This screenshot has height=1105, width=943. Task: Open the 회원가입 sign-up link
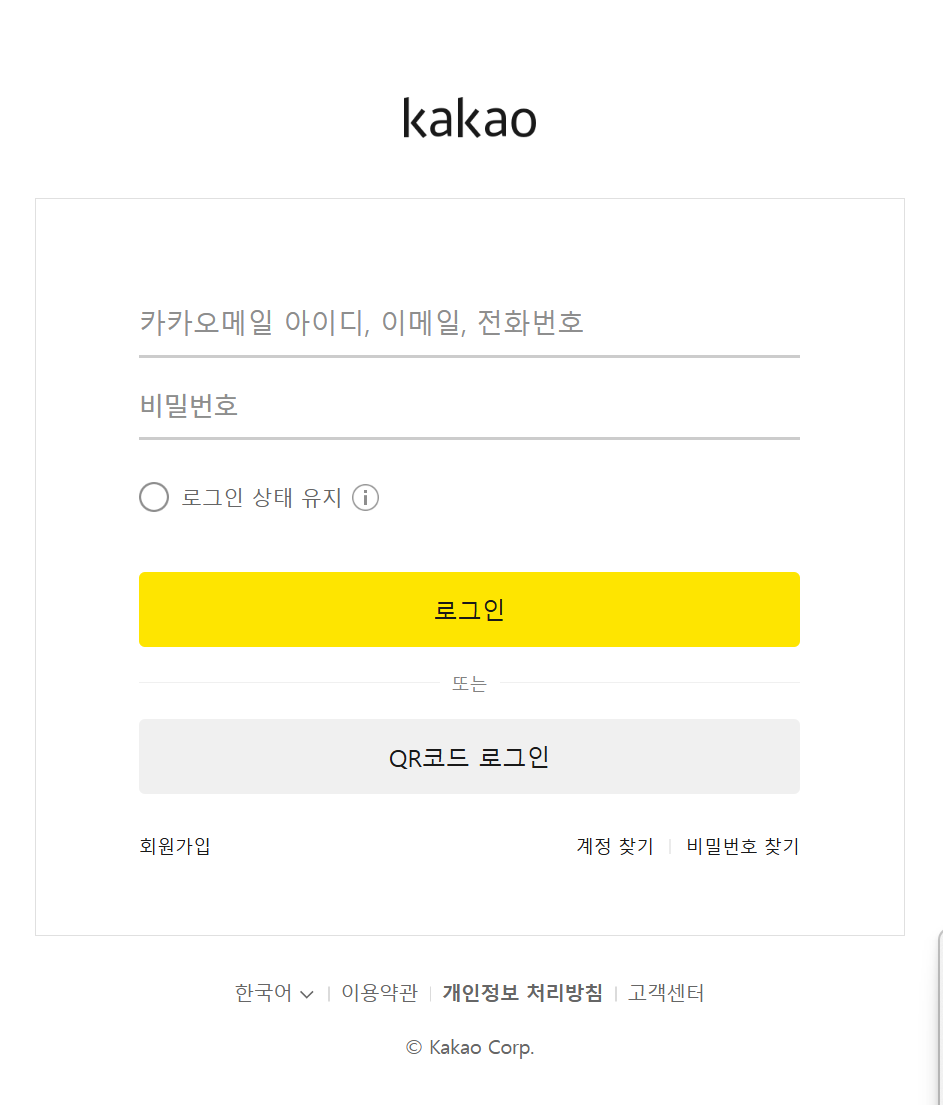pyautogui.click(x=175, y=846)
